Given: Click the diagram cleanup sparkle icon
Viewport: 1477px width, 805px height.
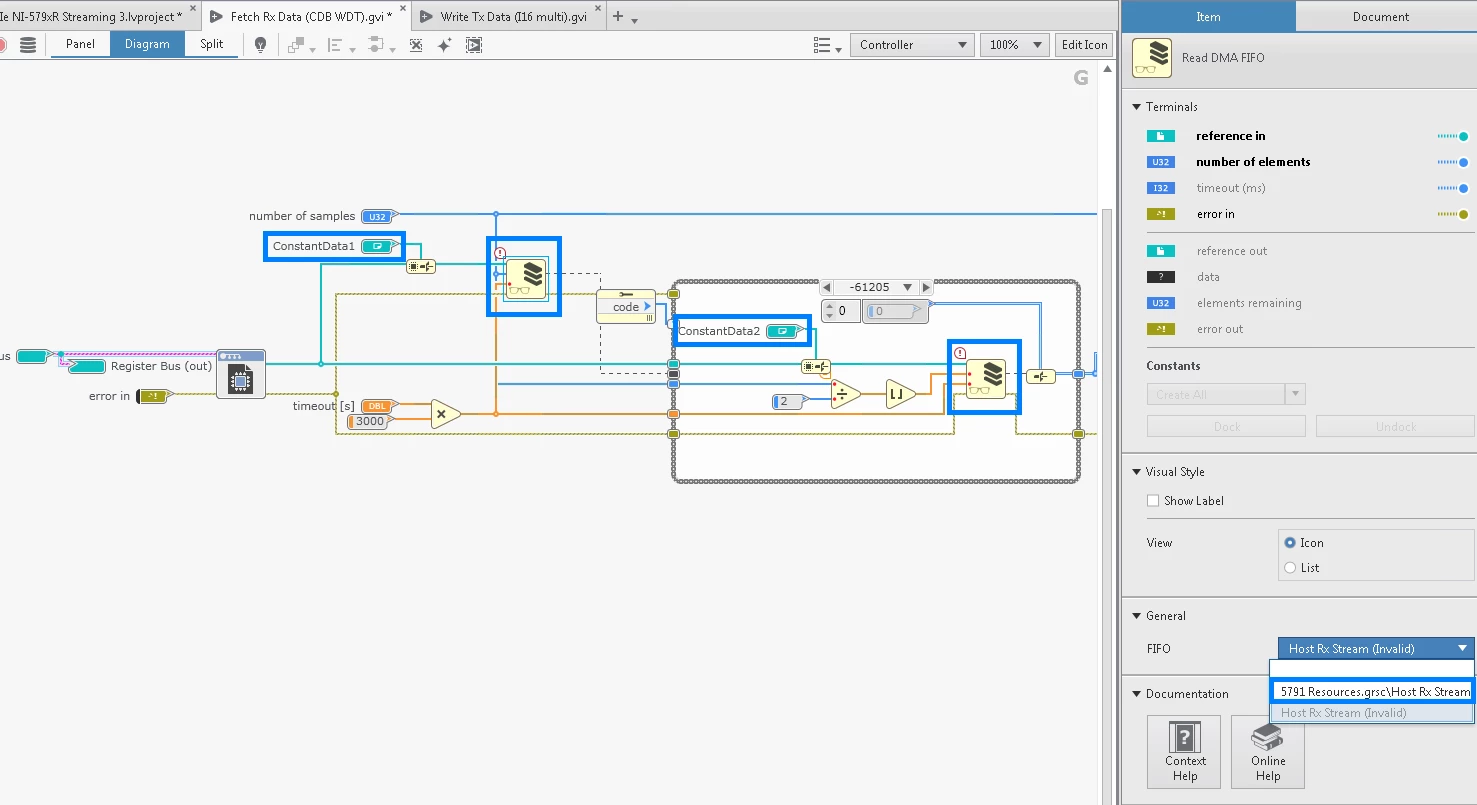Looking at the screenshot, I should tap(444, 45).
